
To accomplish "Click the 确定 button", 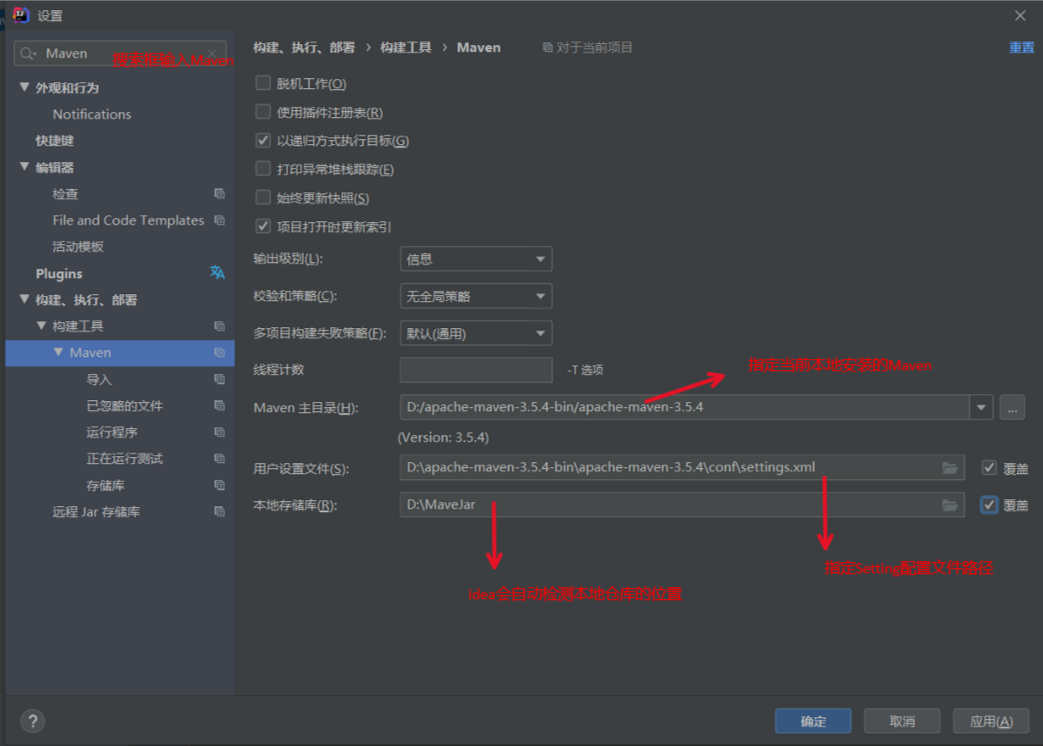I will (x=813, y=721).
